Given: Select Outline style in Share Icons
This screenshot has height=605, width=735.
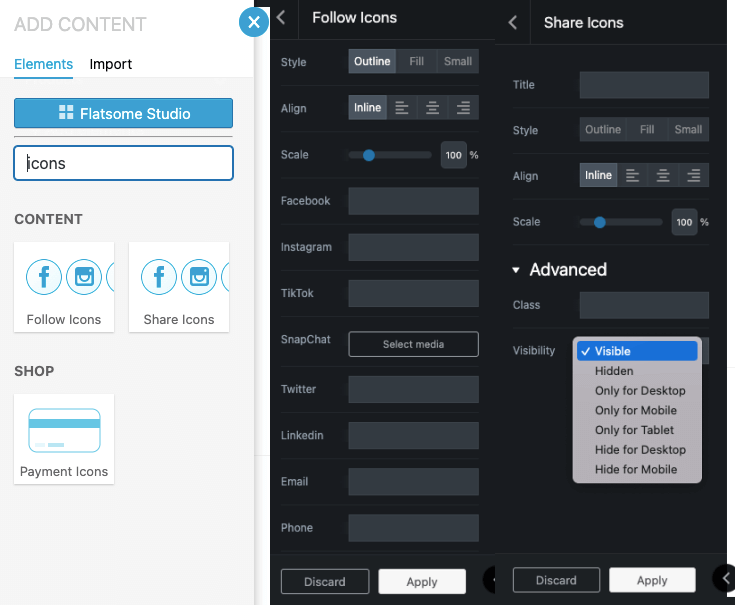Looking at the screenshot, I should [603, 129].
